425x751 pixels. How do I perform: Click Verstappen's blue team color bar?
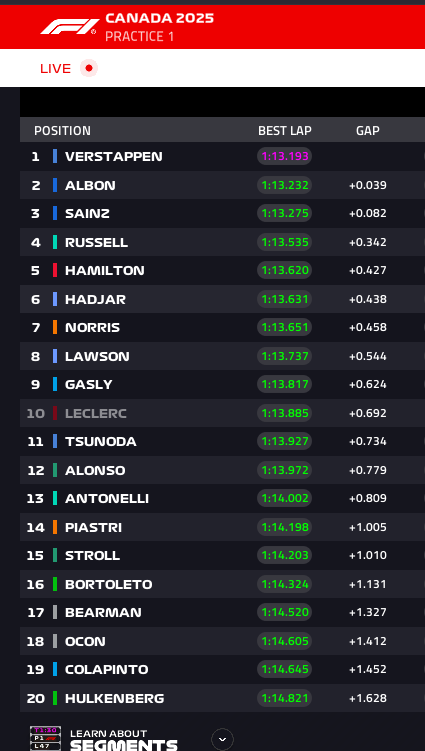(x=55, y=156)
